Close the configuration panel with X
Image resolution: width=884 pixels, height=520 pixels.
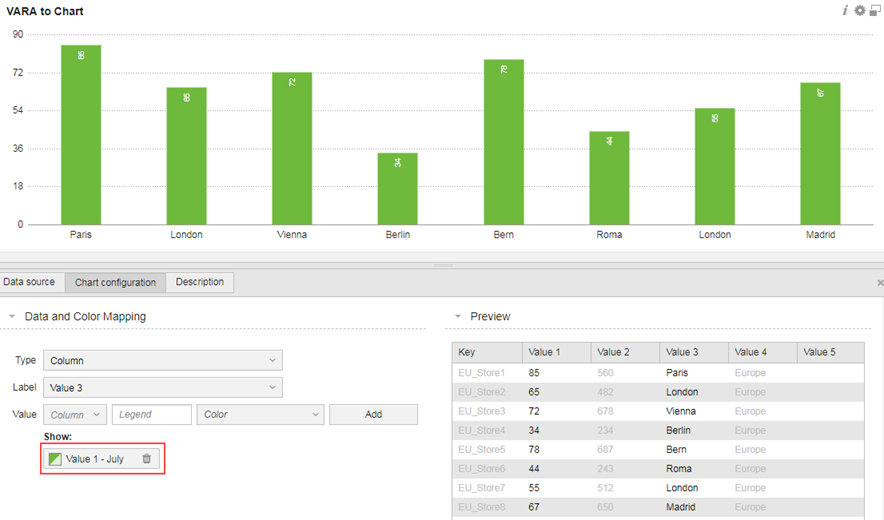[x=879, y=283]
